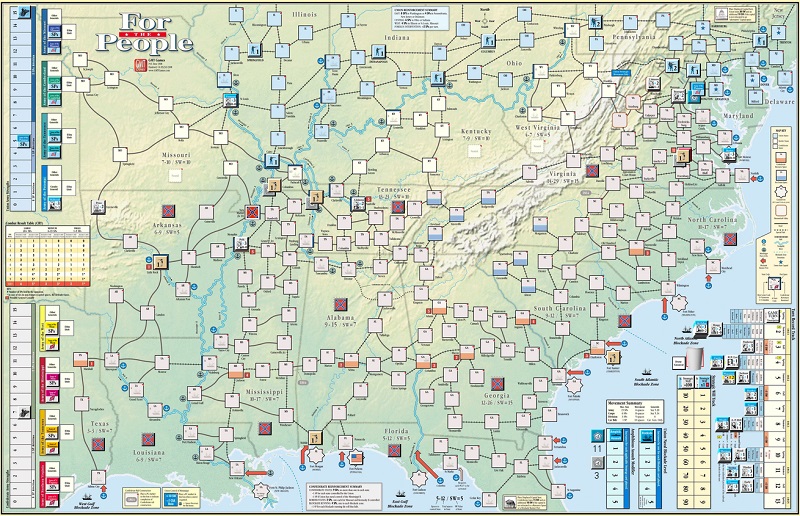Select the Confederate flag marker in Georgia

tap(498, 384)
